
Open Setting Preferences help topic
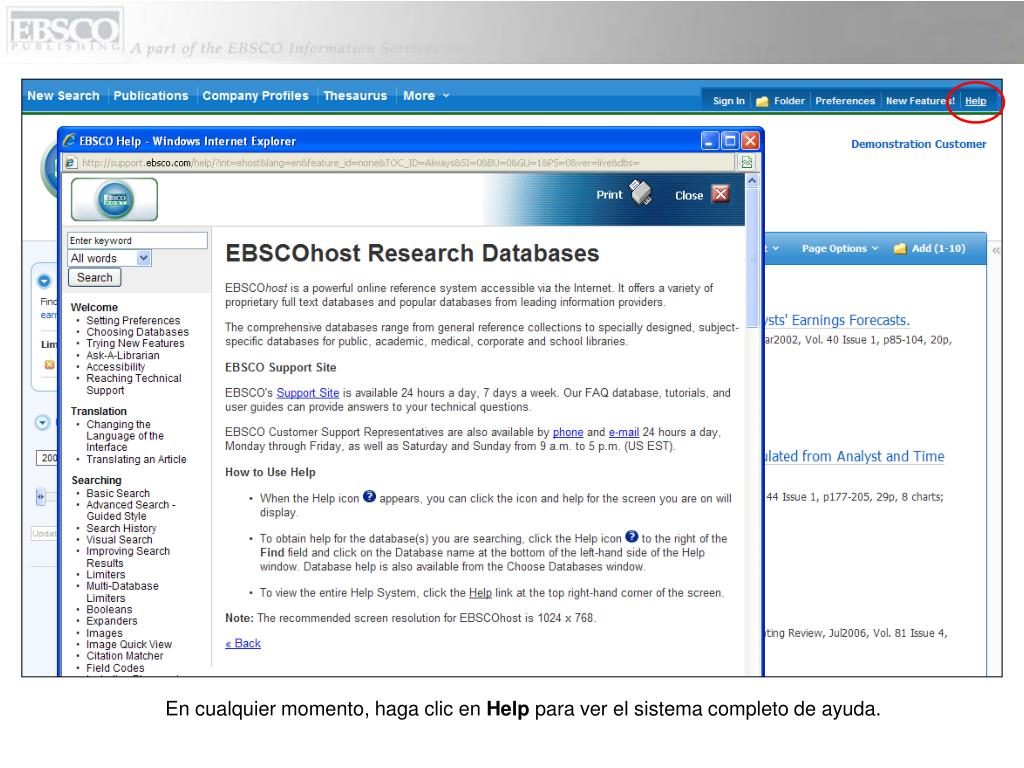[133, 320]
